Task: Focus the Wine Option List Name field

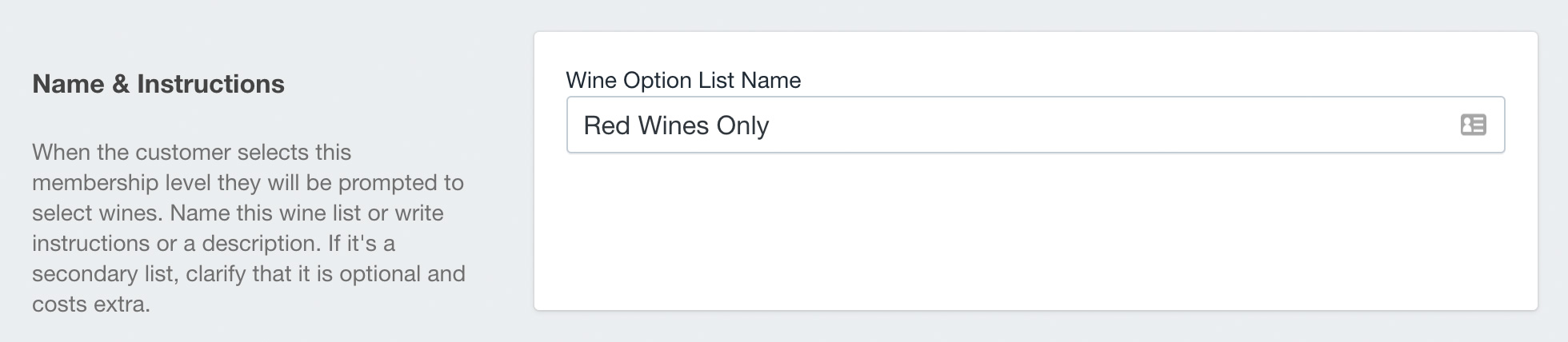Action: (x=1035, y=125)
